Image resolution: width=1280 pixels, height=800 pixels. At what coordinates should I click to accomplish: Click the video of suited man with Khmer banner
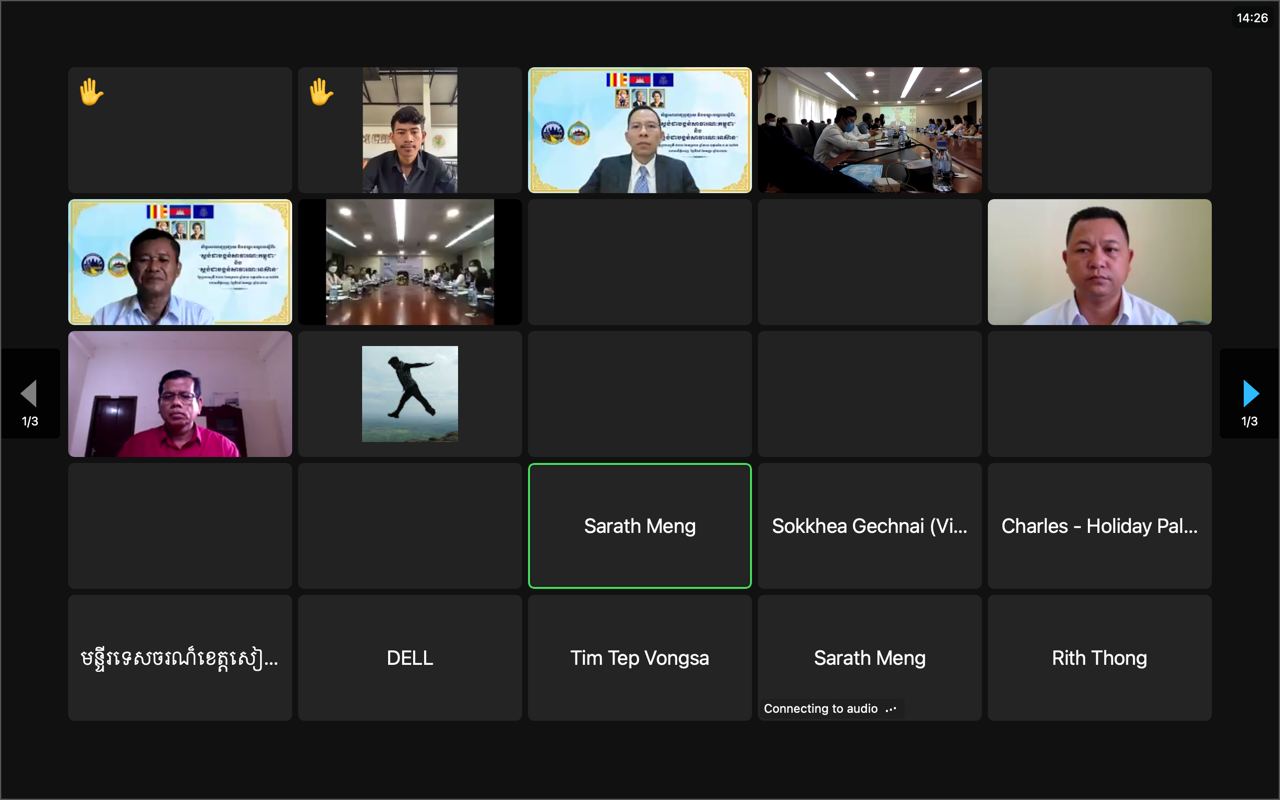tap(640, 130)
